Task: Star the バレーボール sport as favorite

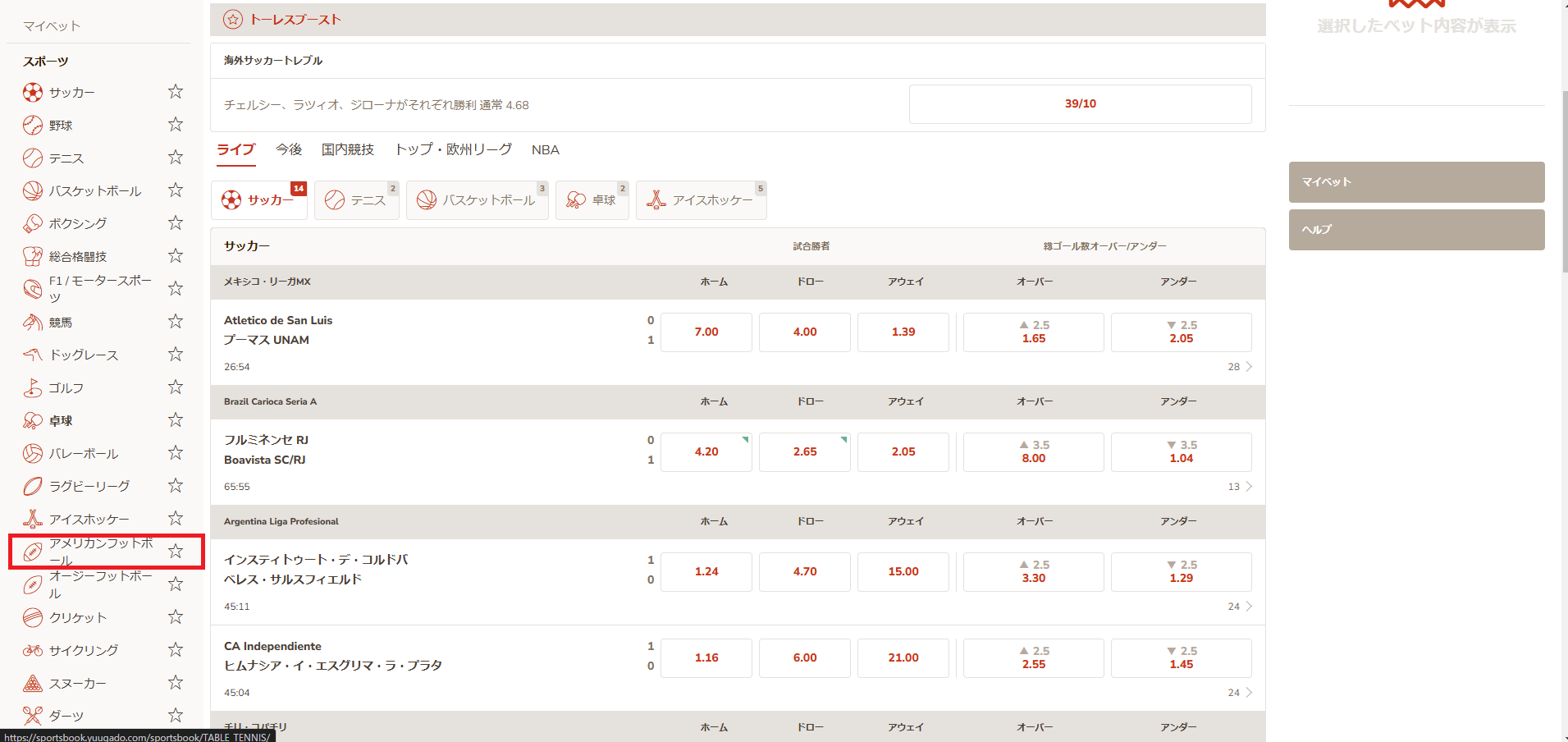Action: 176,453
